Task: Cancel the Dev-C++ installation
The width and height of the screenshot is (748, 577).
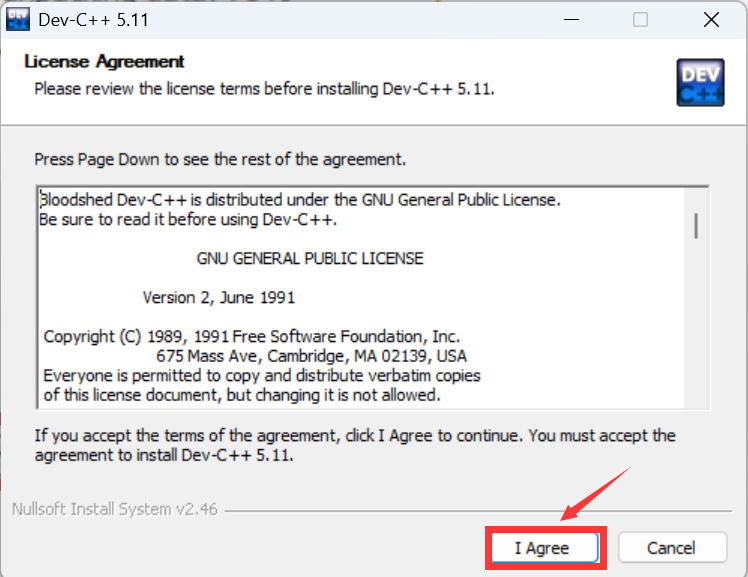Action: point(672,548)
